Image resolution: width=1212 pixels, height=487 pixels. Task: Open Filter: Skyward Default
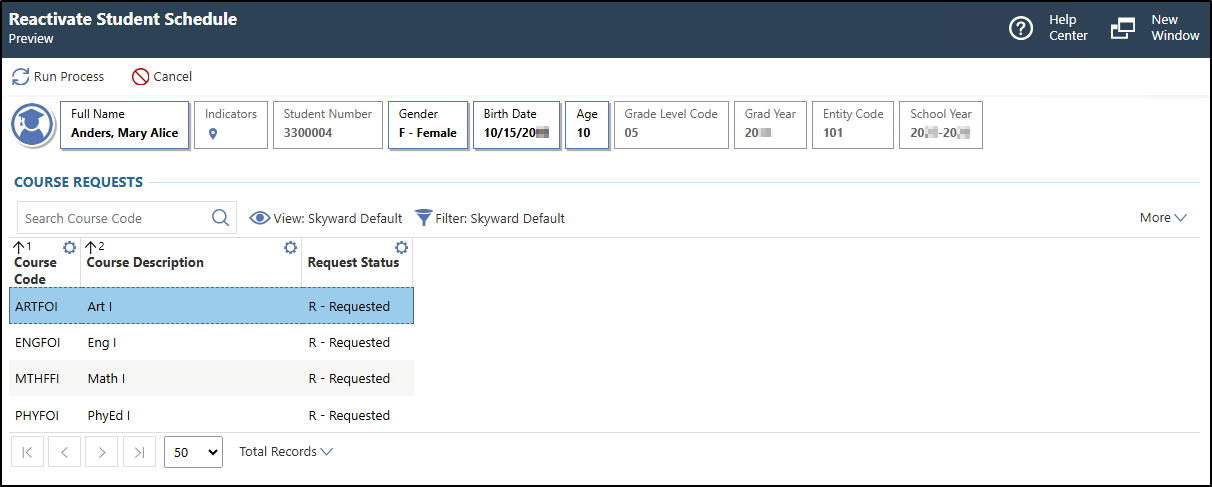(490, 218)
